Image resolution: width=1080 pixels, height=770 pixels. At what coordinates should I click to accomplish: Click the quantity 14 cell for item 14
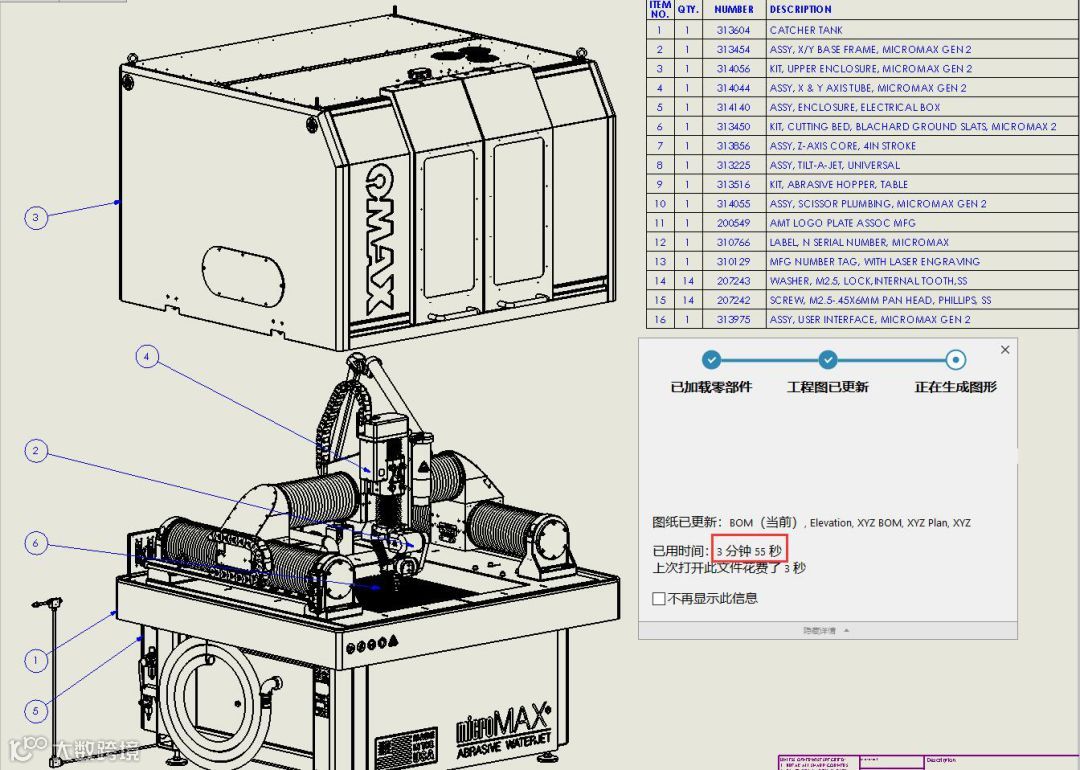[x=687, y=281]
